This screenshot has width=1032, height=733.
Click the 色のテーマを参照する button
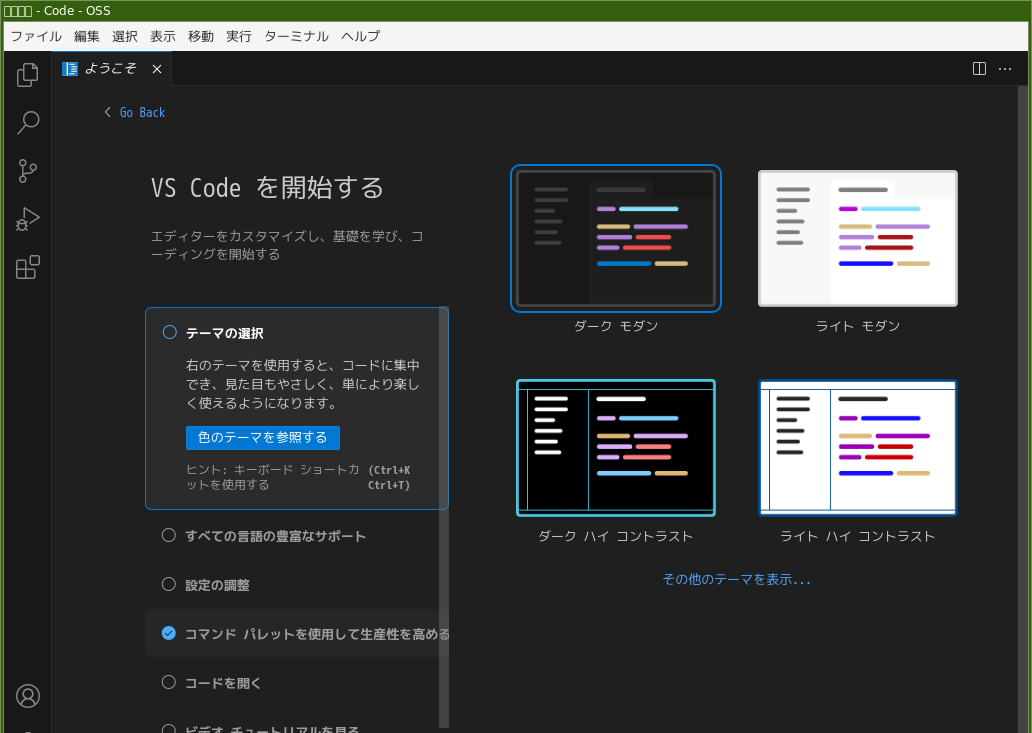point(262,438)
